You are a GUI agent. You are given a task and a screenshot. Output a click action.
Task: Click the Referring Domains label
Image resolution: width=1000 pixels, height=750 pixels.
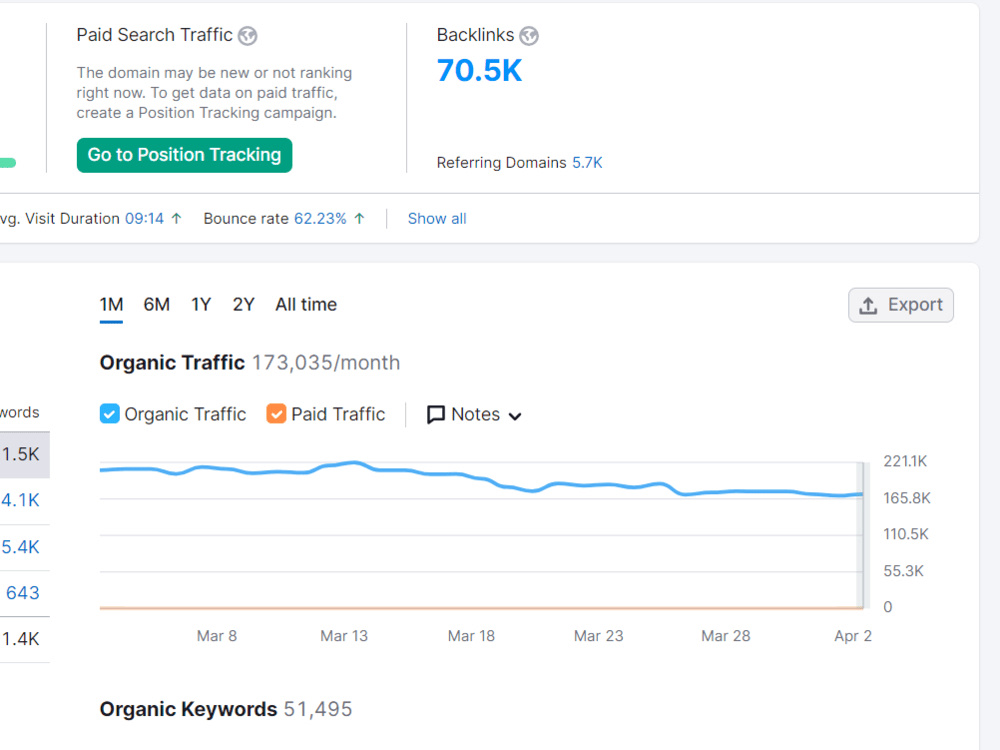tap(501, 163)
